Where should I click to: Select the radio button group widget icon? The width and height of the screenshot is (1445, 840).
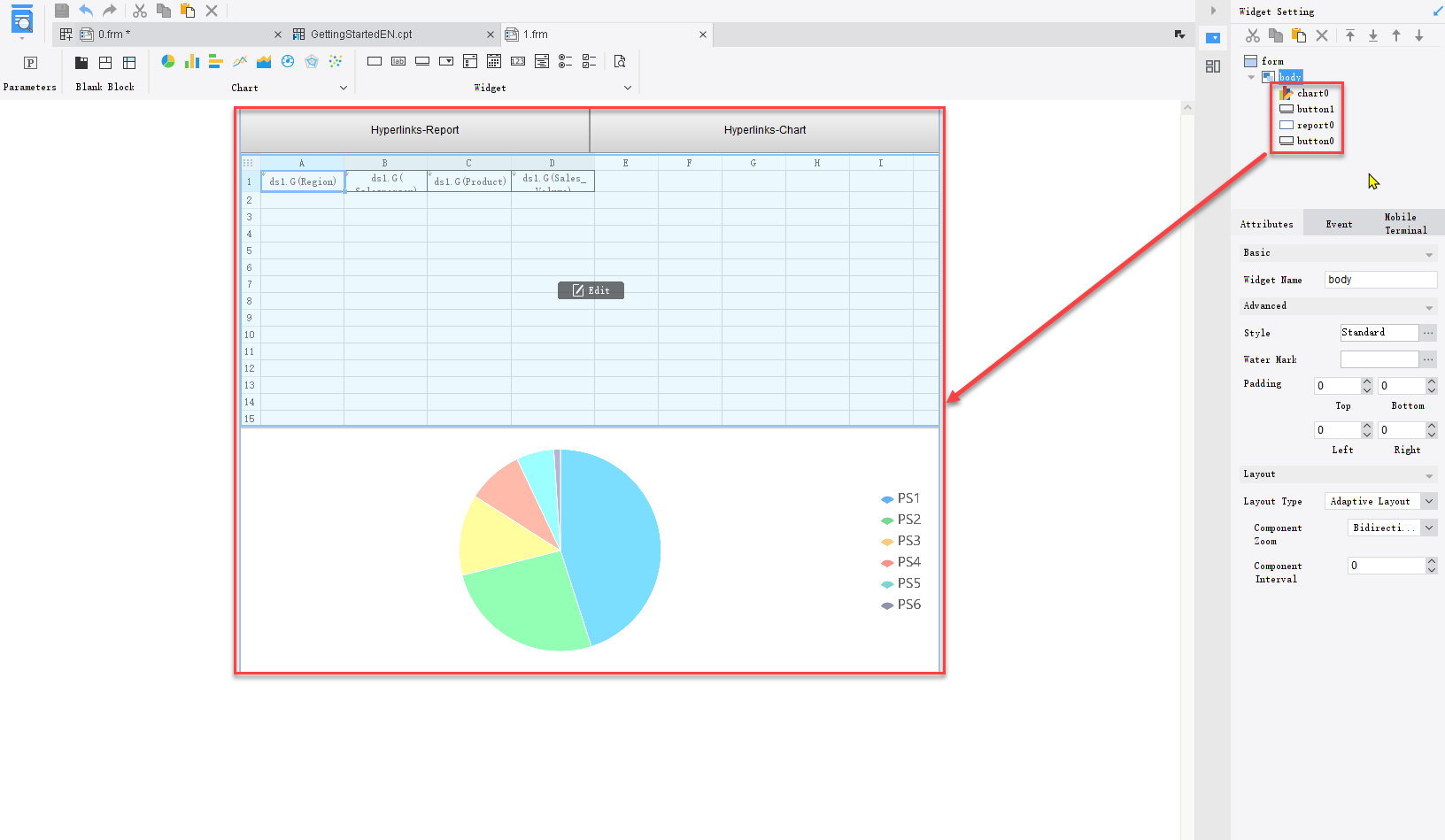[x=566, y=61]
